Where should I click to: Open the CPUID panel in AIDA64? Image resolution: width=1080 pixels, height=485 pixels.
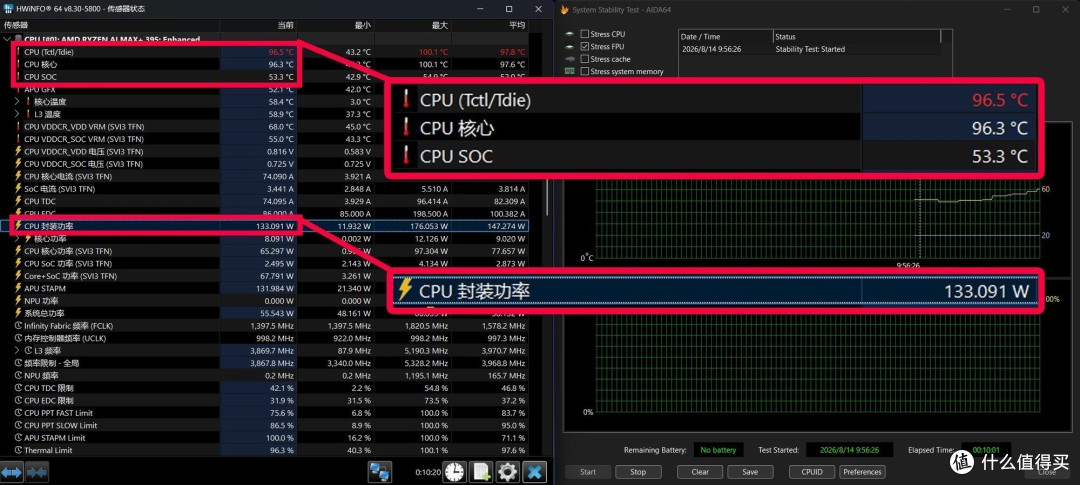pos(812,472)
